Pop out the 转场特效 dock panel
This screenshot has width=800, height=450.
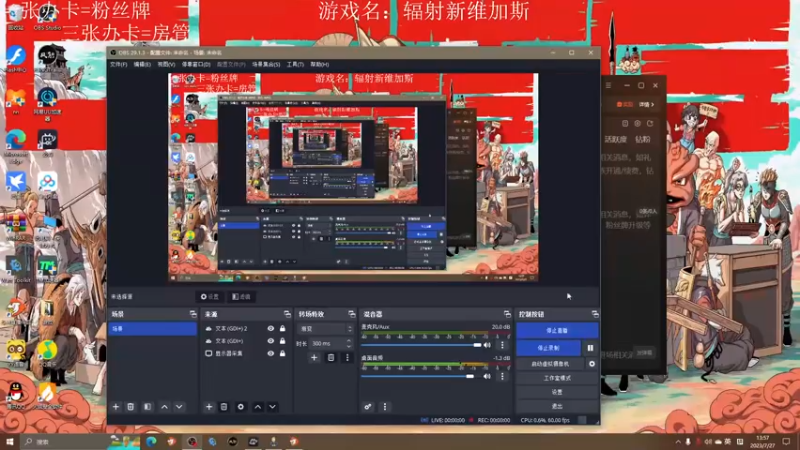click(x=352, y=314)
